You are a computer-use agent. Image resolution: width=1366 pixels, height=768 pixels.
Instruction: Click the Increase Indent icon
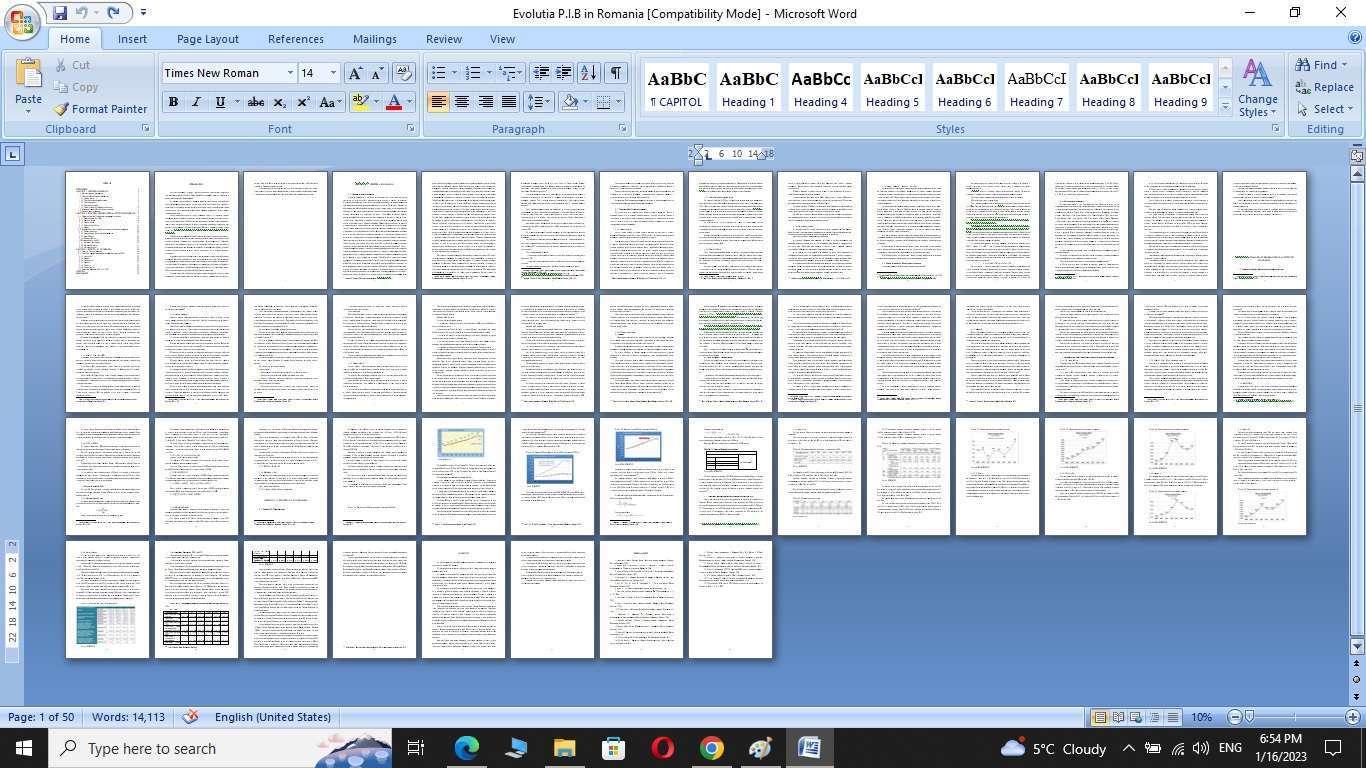coord(564,73)
